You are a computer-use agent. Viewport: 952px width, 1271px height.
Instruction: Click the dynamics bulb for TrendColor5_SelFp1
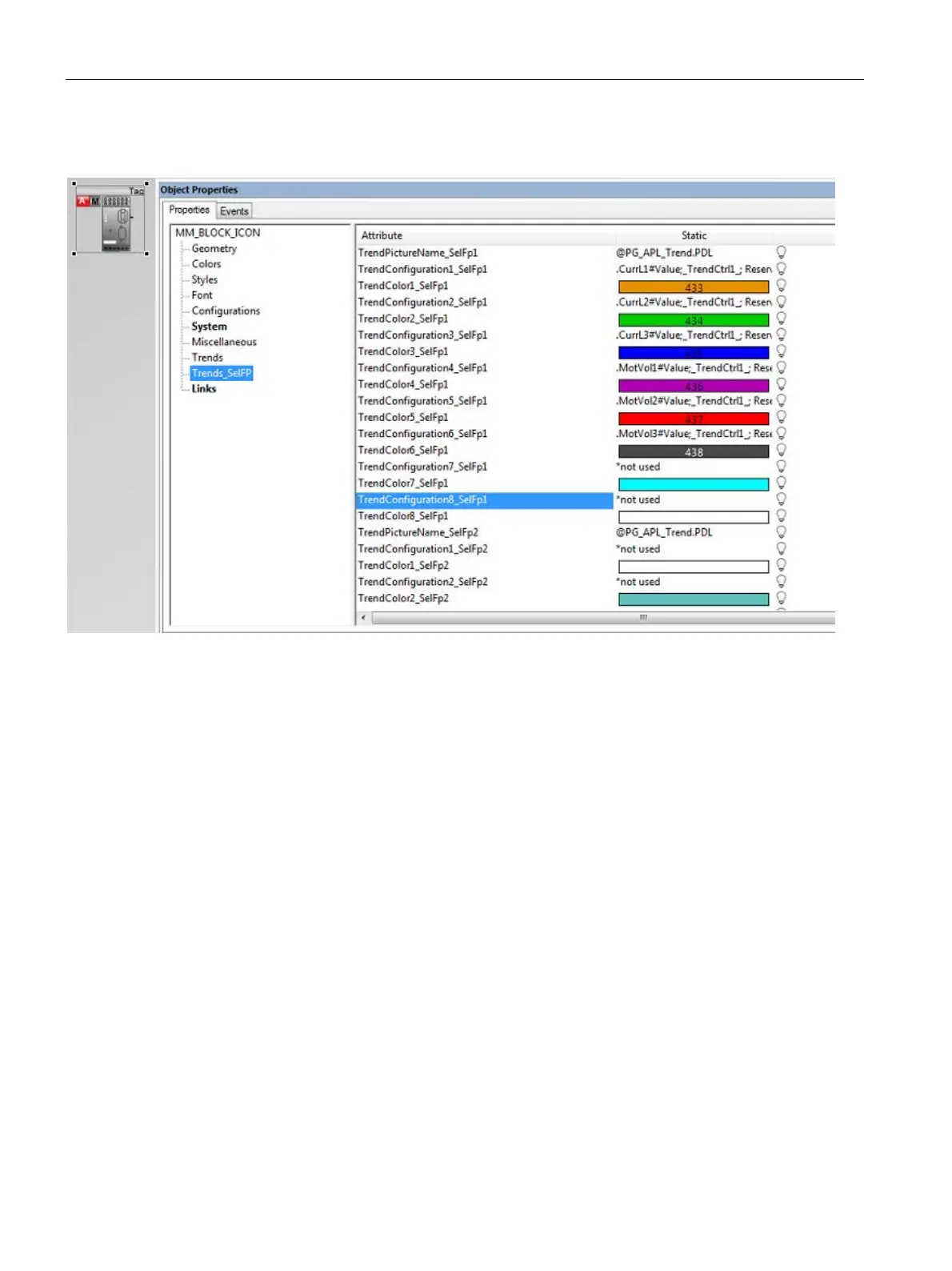pos(781,416)
